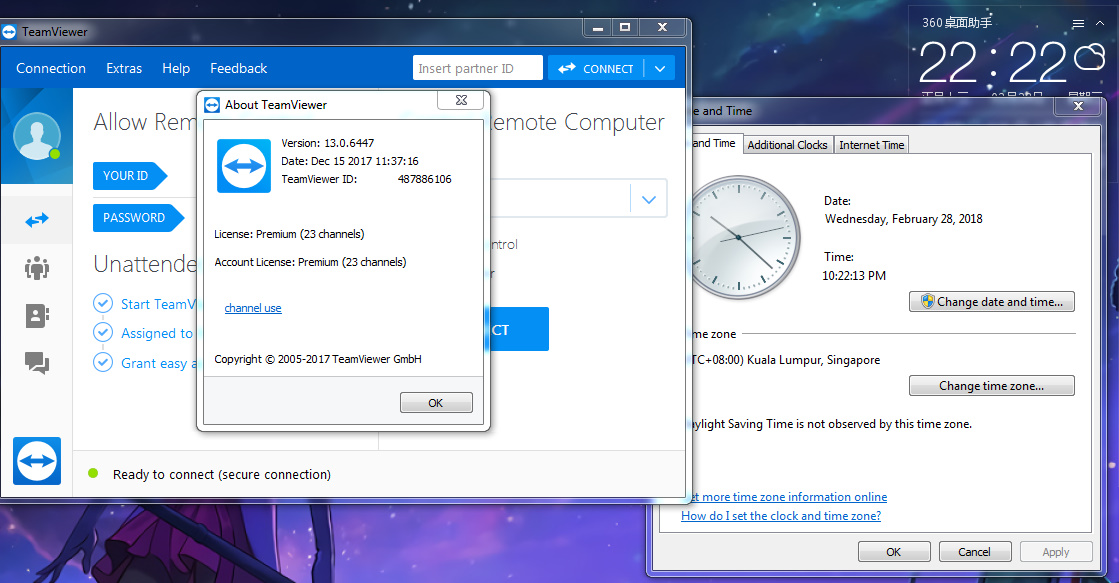Click the TeamViewer title bar app icon
This screenshot has height=583, width=1119.
tap(9, 32)
